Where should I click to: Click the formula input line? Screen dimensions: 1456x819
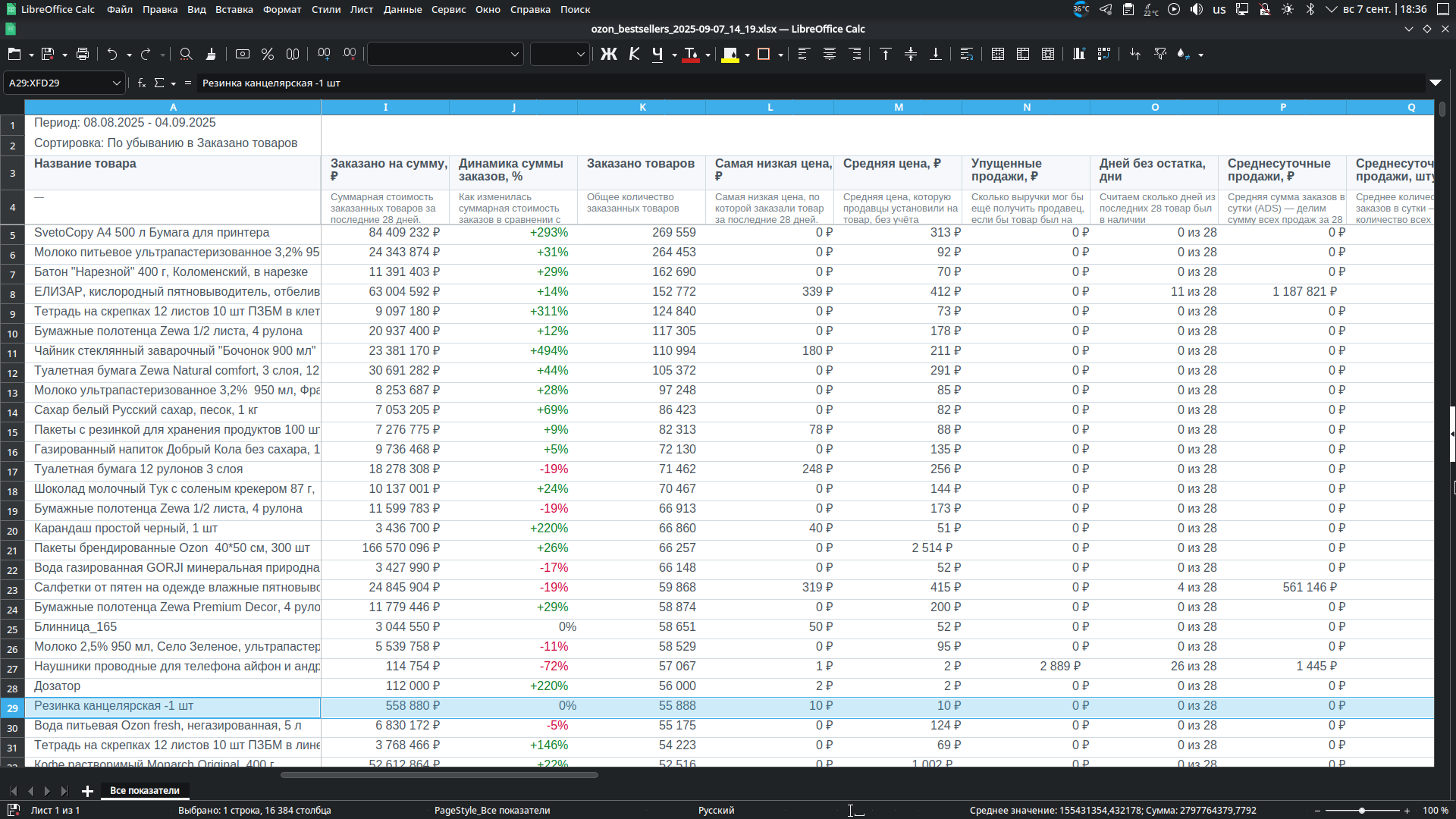[811, 83]
